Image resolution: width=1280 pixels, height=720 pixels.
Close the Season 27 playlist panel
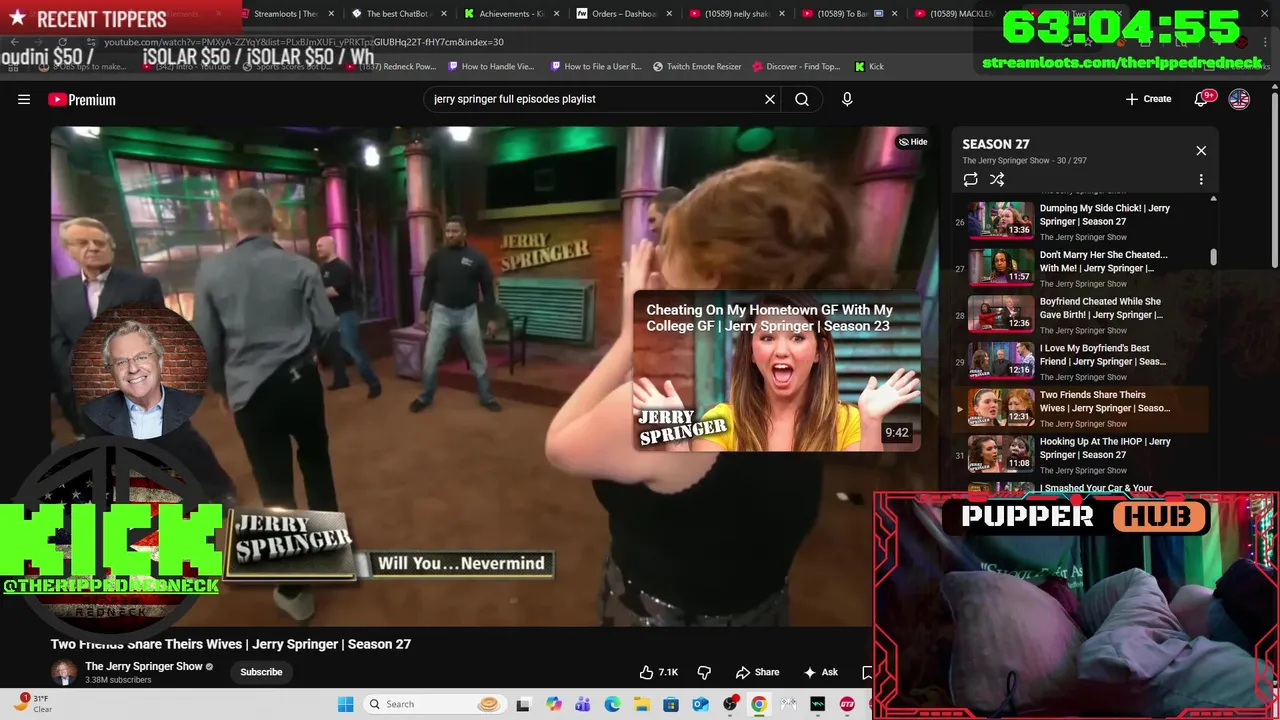(x=1201, y=151)
